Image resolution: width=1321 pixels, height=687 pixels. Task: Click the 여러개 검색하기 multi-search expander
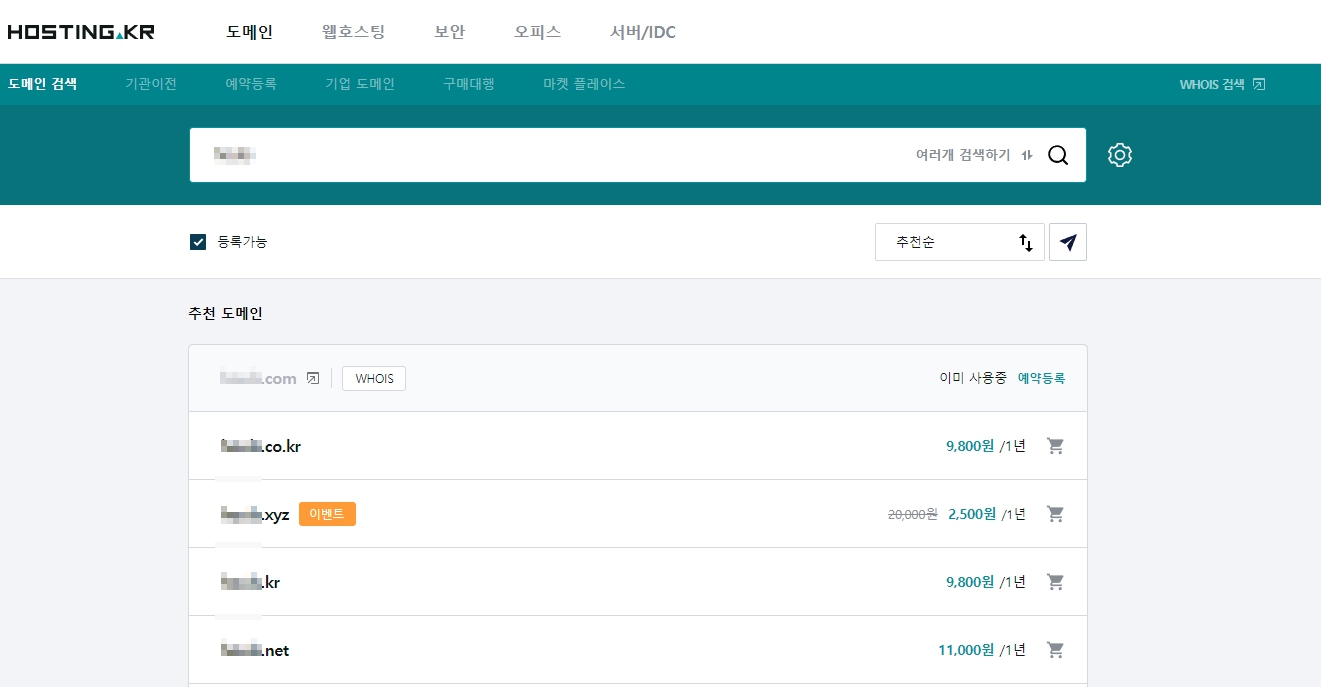click(964, 154)
